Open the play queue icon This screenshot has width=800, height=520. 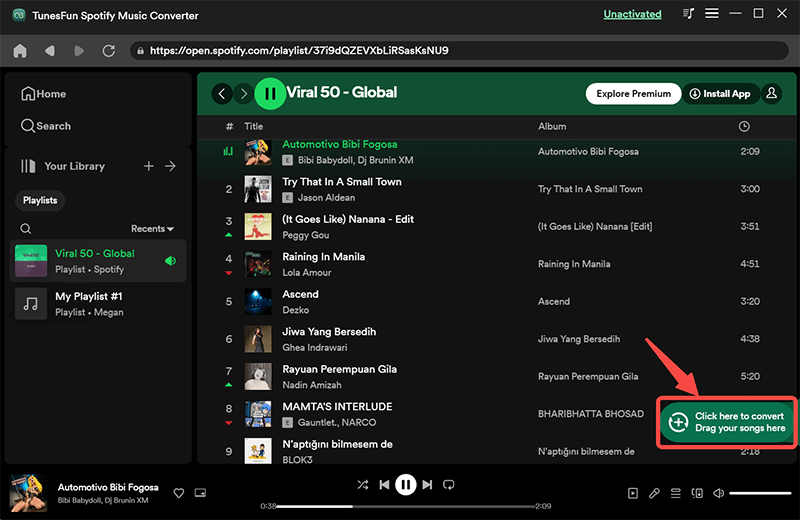pos(676,493)
